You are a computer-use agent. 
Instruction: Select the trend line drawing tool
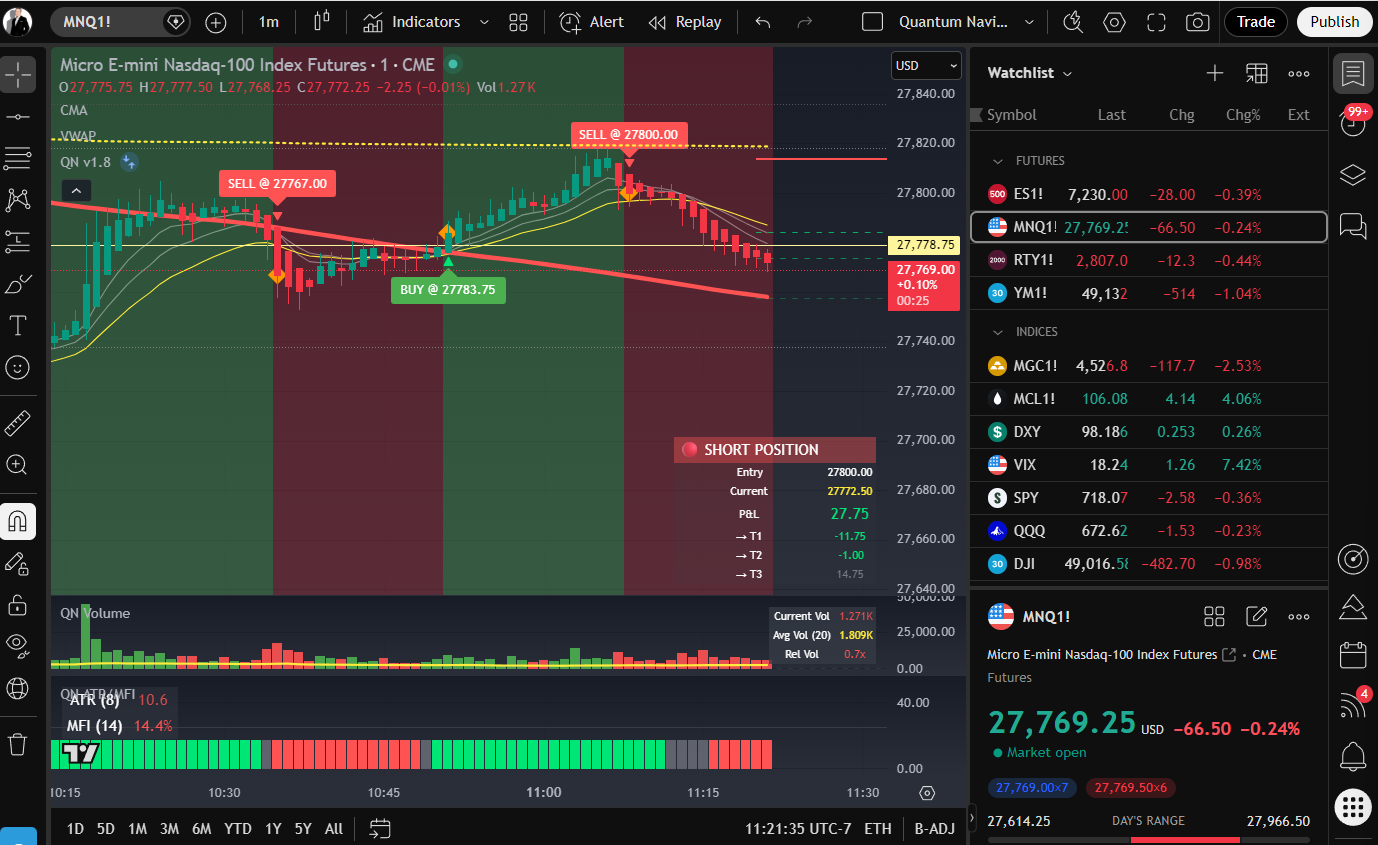[x=18, y=117]
